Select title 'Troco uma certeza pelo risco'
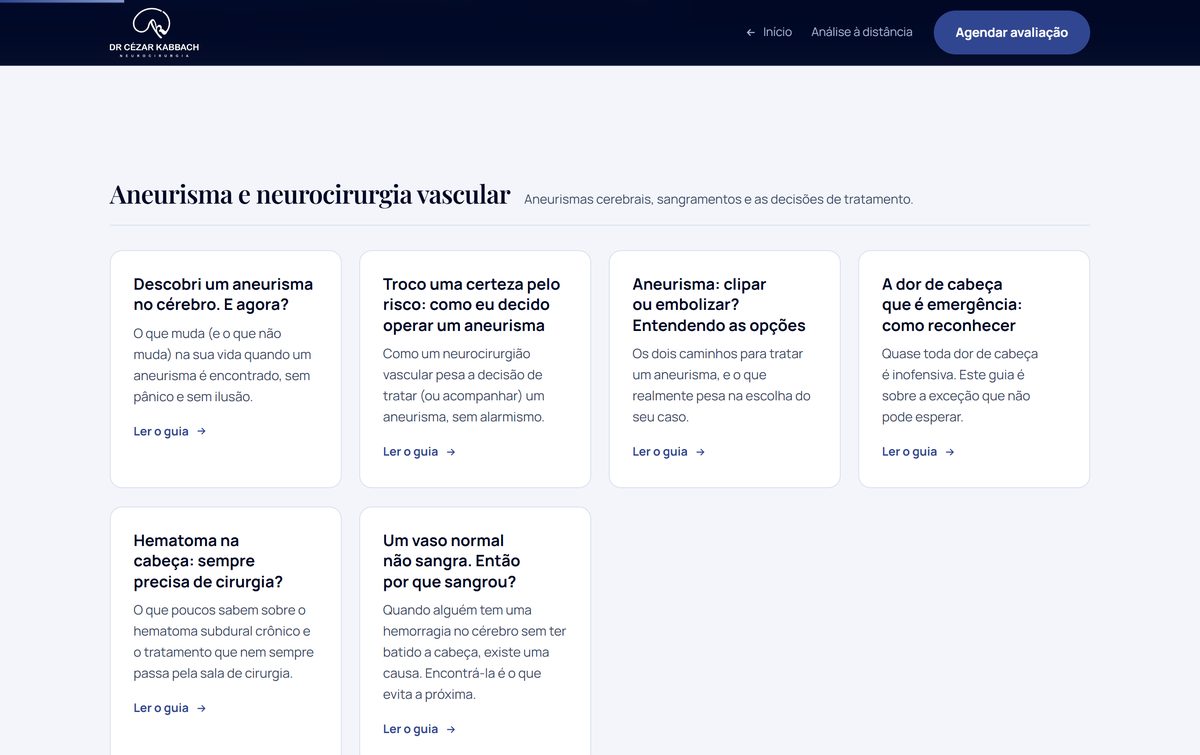The image size is (1200, 755). (472, 305)
